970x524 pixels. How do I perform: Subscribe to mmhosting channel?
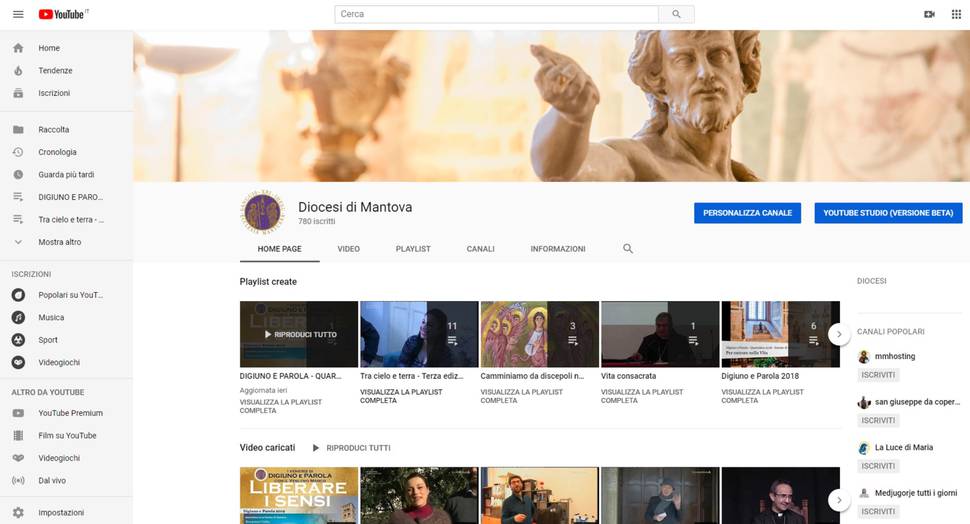(878, 375)
